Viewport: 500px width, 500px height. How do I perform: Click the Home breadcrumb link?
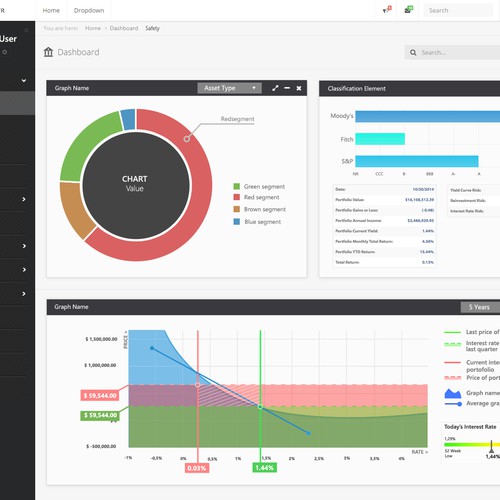tap(93, 28)
